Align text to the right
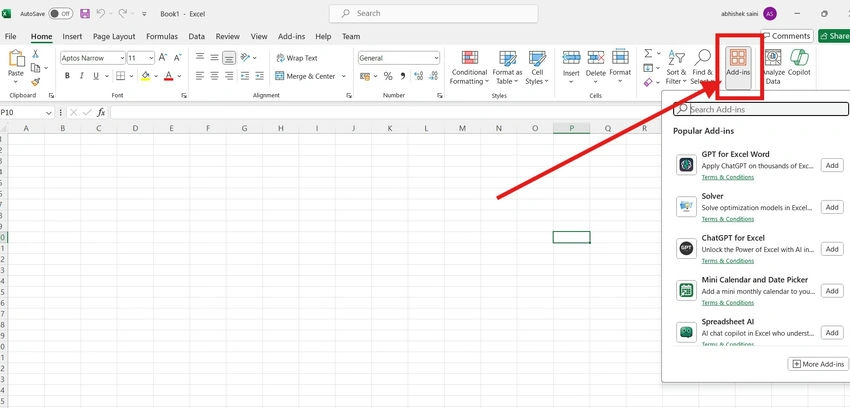The width and height of the screenshot is (850, 408). (x=229, y=76)
